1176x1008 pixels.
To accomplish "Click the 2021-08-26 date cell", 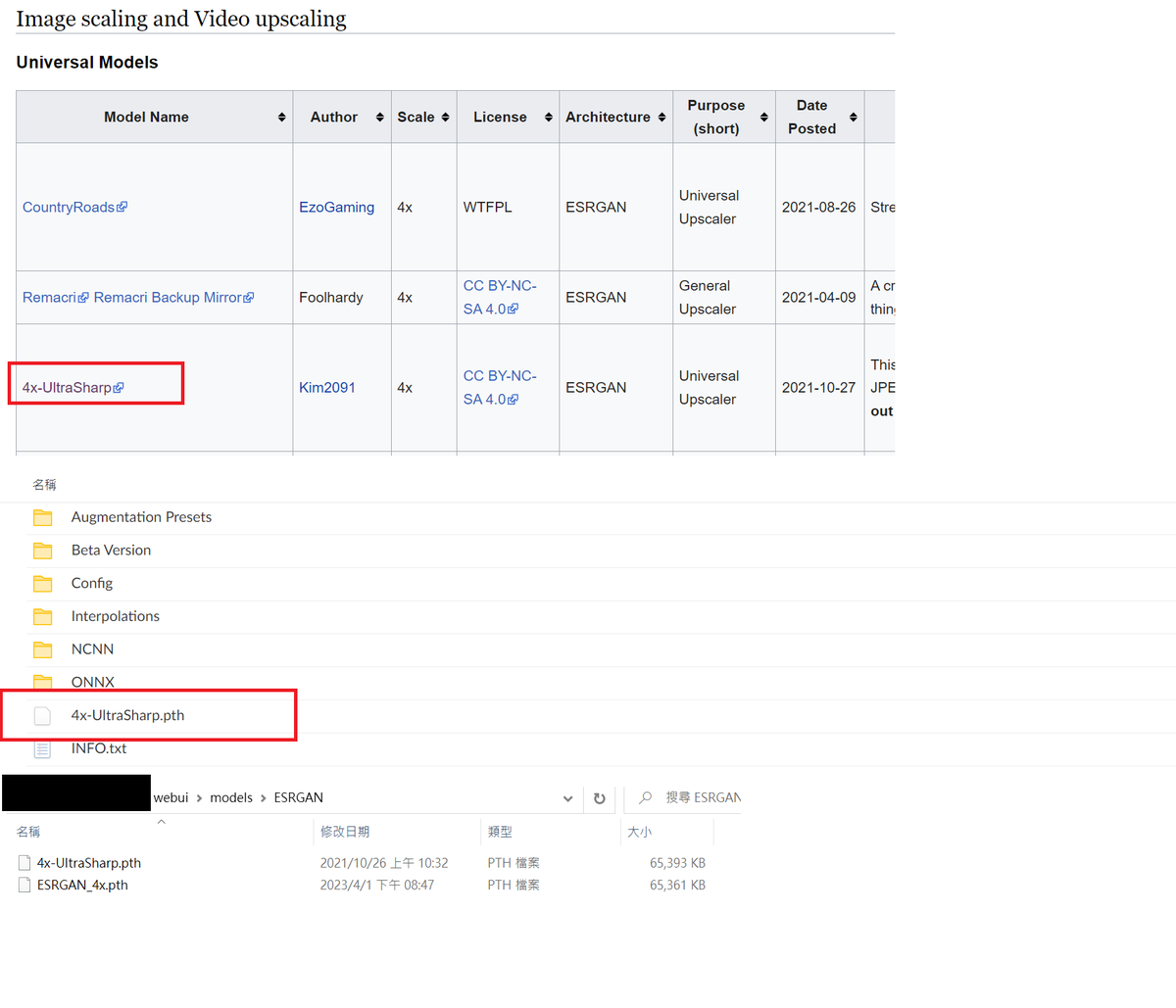I will click(818, 207).
